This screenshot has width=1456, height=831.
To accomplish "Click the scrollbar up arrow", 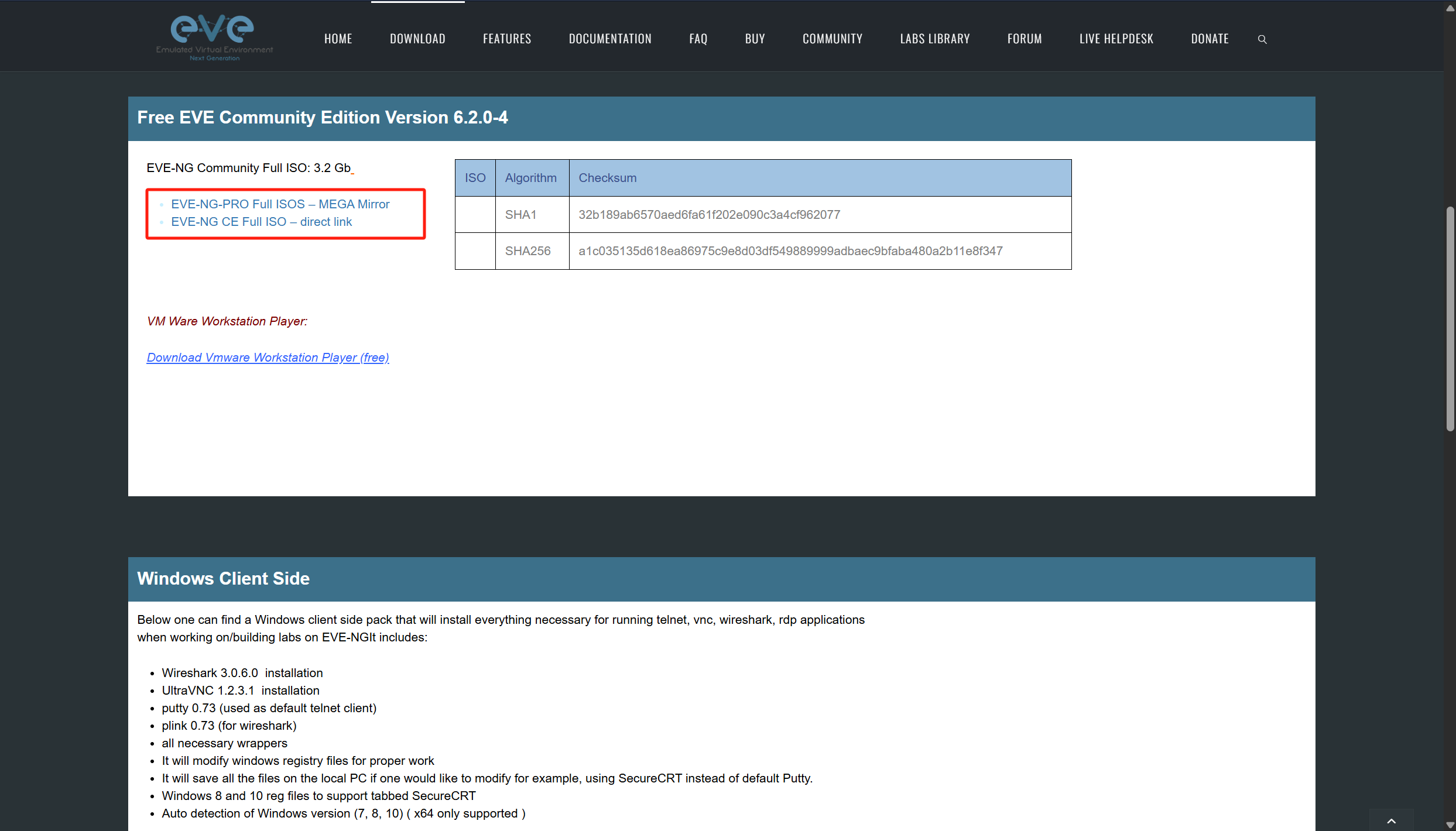I will 1450,8.
